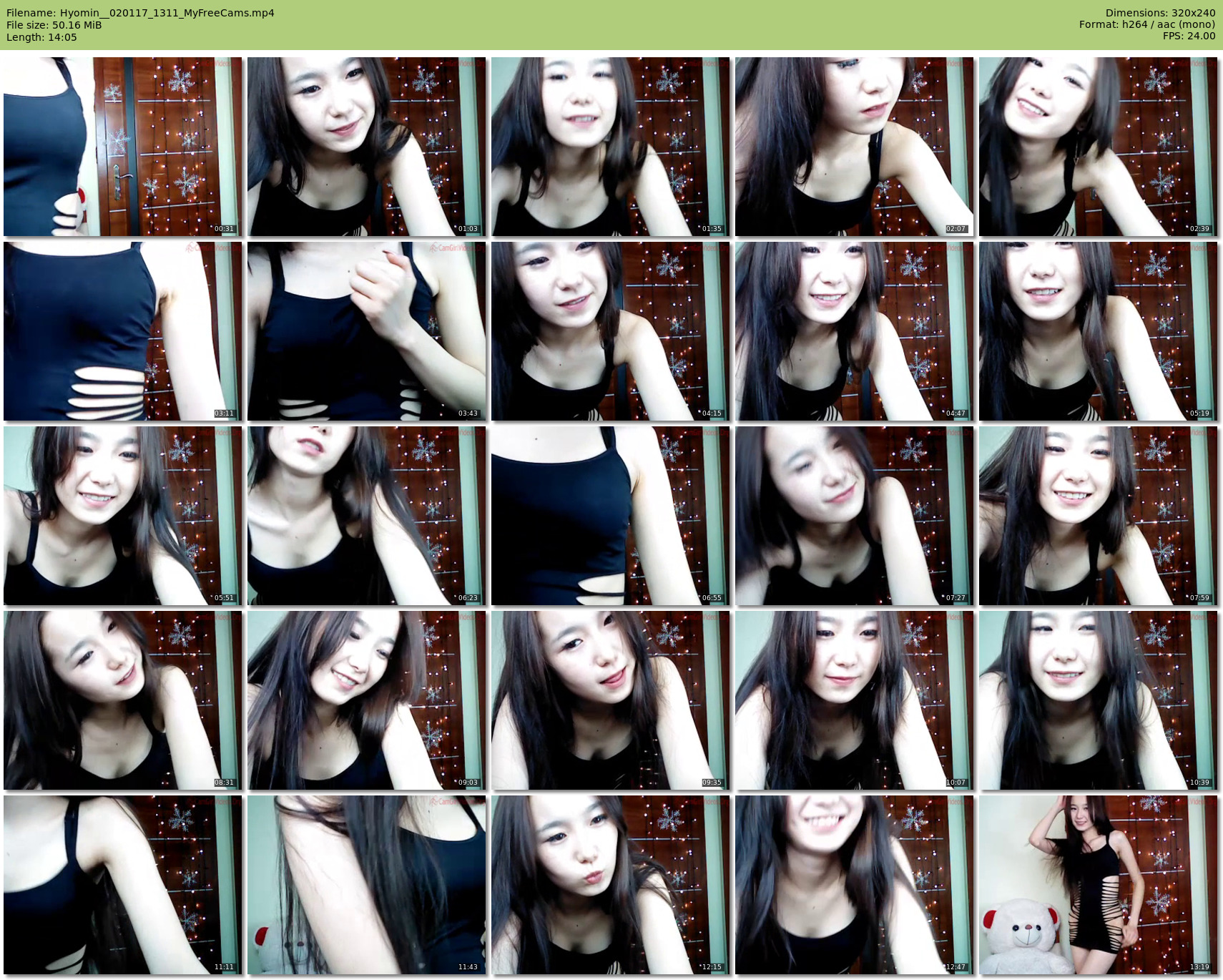The image size is (1223, 980).
Task: Open the thumbnail marked 05:51
Action: point(122,516)
